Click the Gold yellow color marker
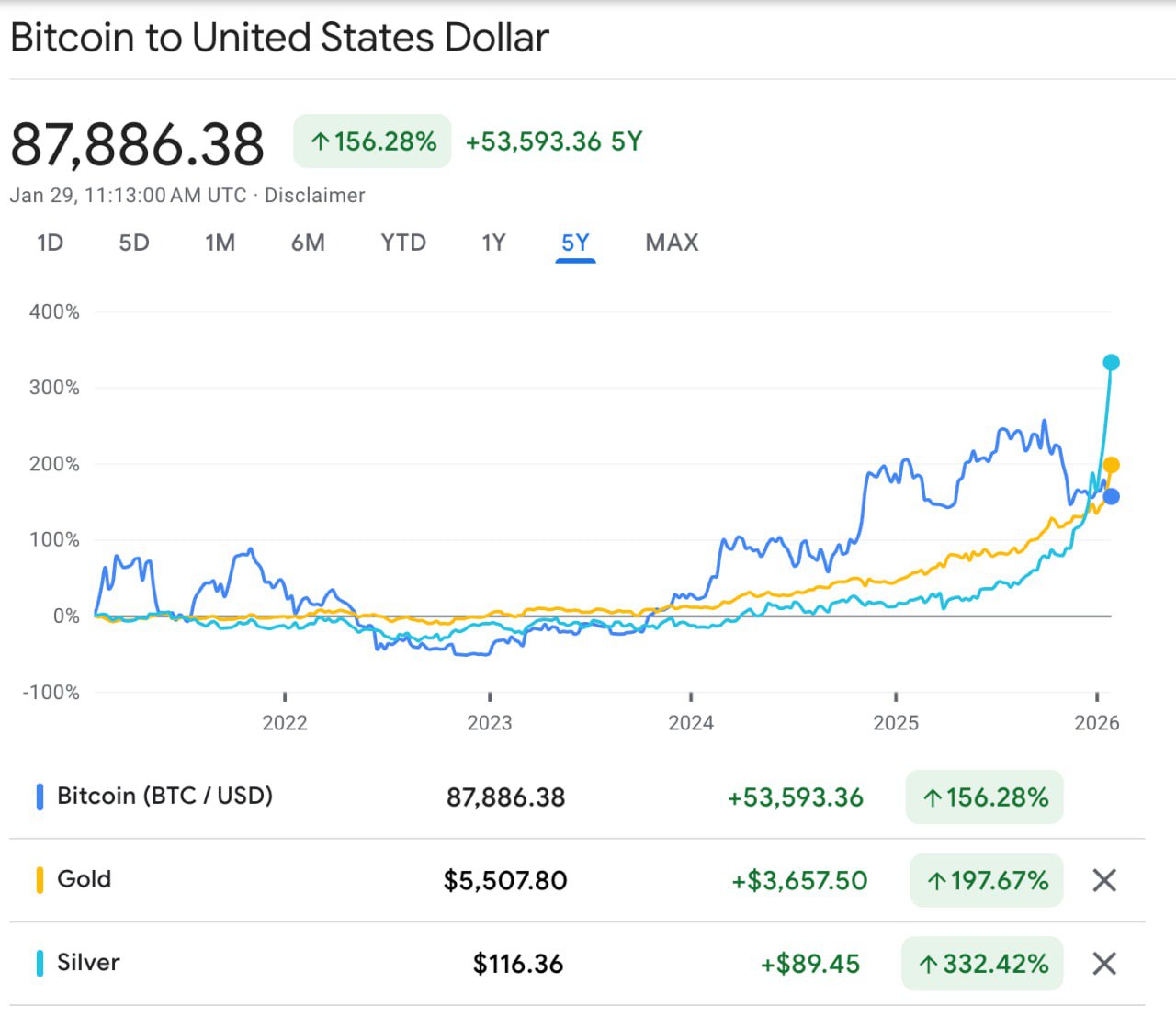The height and width of the screenshot is (1017, 1176). pyautogui.click(x=40, y=880)
